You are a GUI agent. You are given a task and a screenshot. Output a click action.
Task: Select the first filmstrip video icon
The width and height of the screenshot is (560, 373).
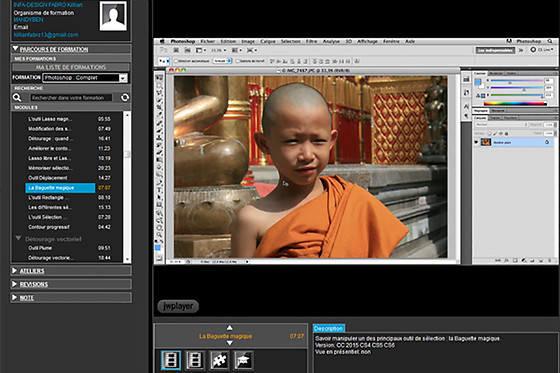pyautogui.click(x=171, y=360)
